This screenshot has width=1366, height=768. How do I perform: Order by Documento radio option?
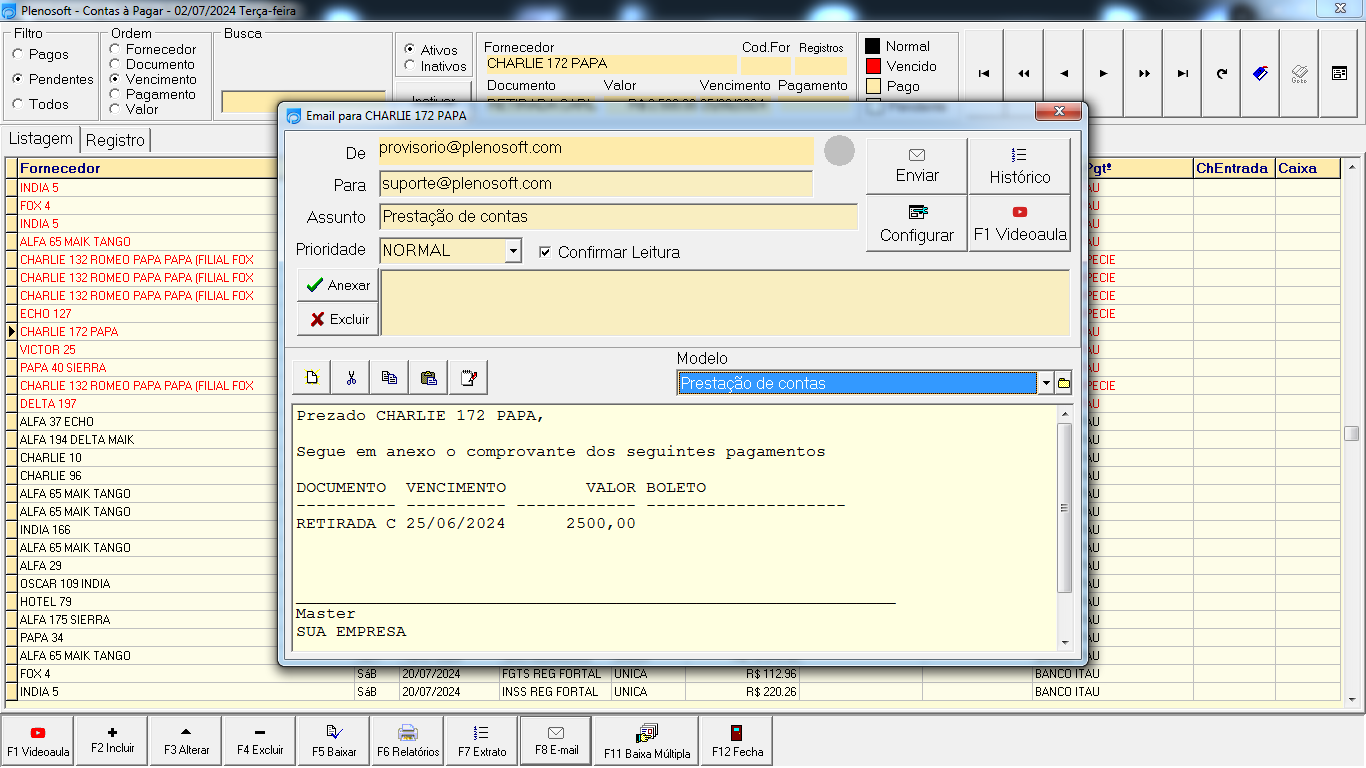click(x=115, y=64)
